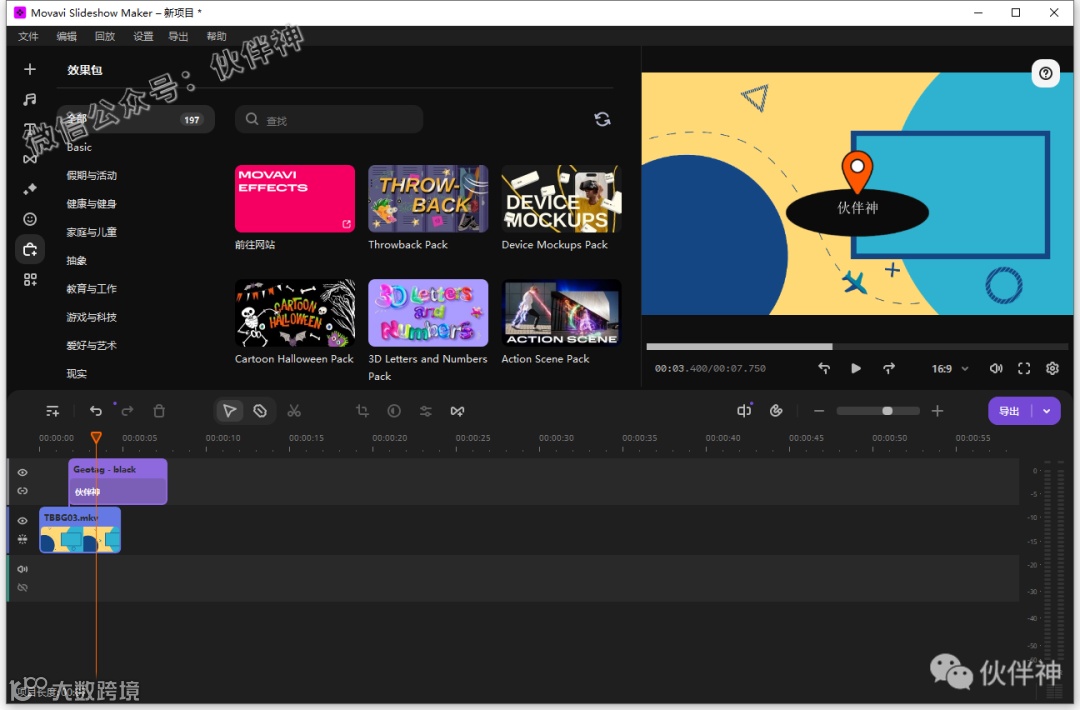
Task: Select the 教育与工作 category
Action: [92, 289]
